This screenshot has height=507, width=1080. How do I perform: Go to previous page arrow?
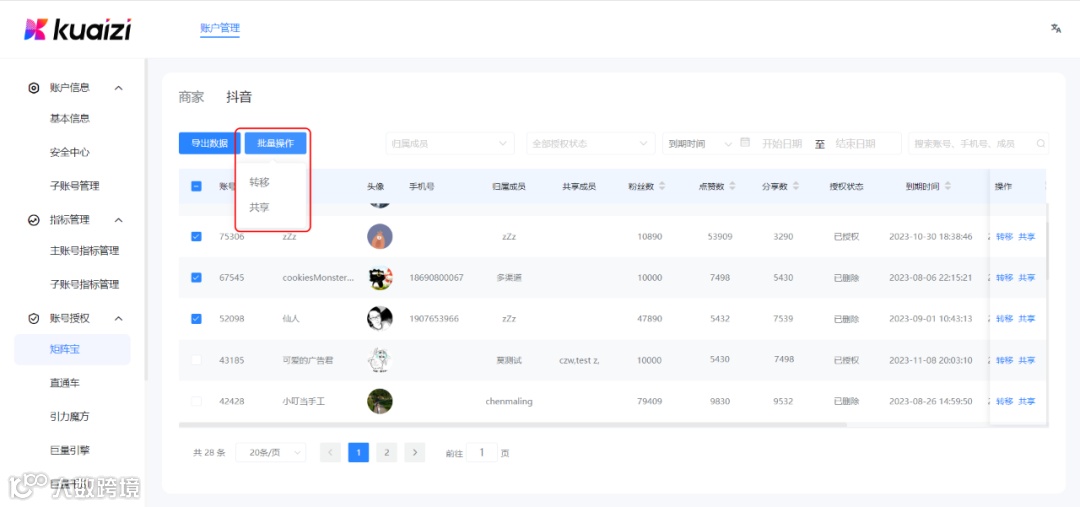tap(331, 453)
